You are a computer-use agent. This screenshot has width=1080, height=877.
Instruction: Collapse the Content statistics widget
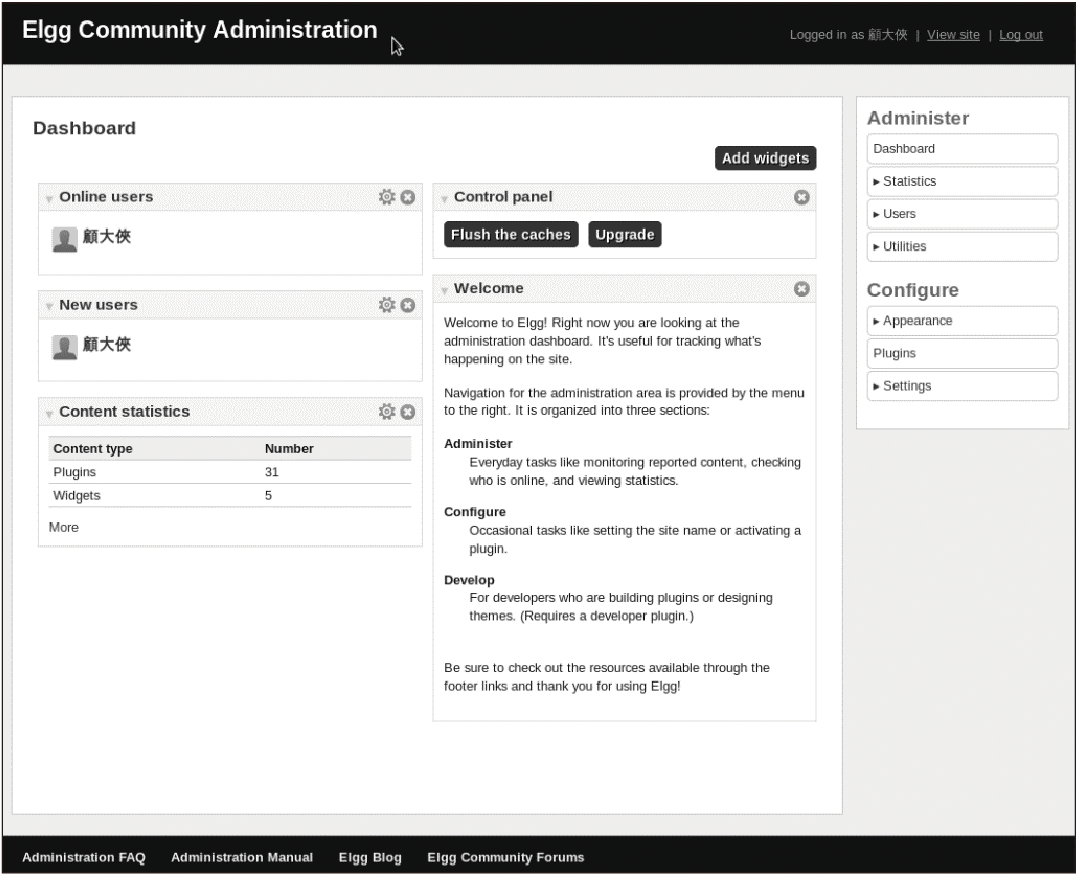[49, 414]
